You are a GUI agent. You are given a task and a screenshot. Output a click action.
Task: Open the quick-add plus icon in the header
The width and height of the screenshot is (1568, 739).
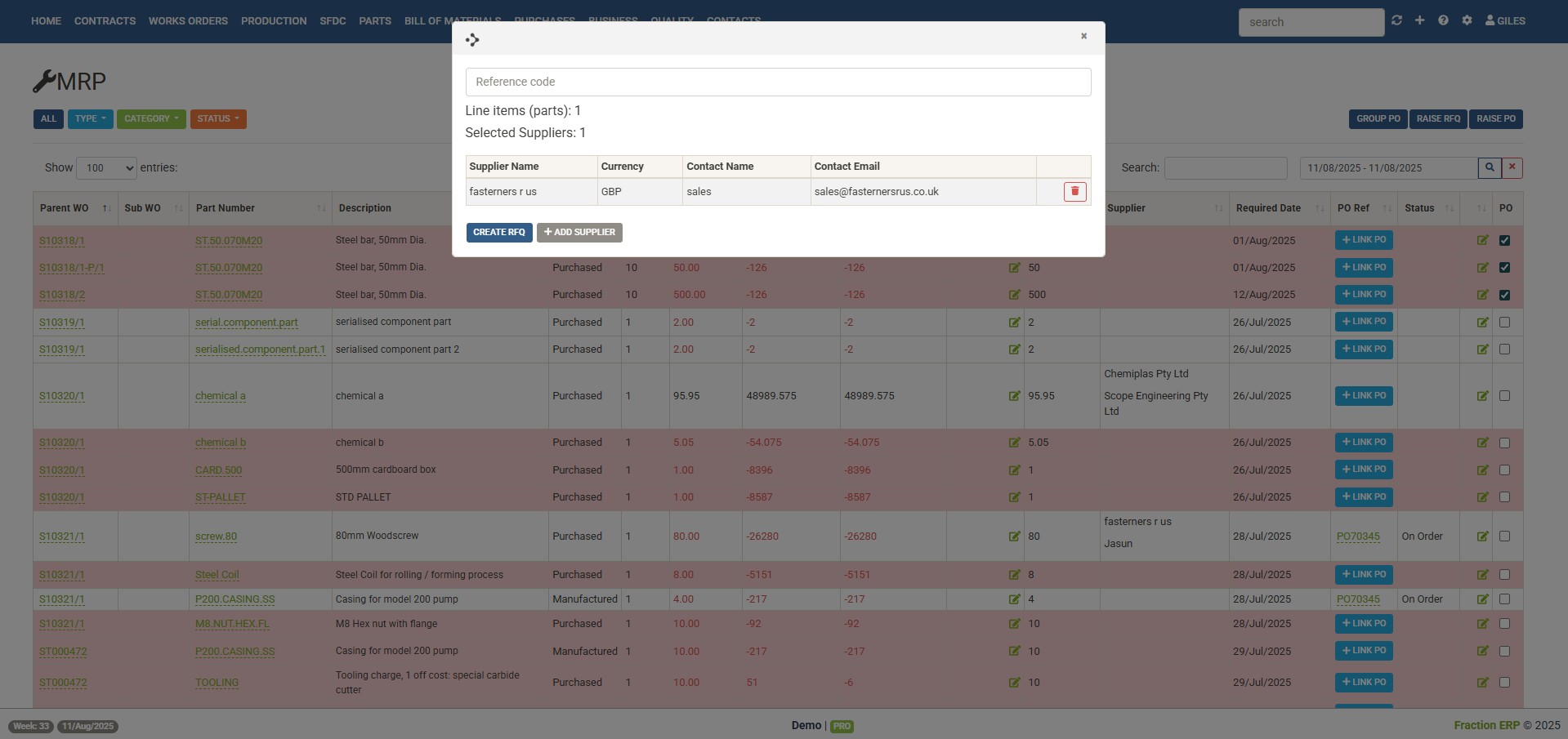click(x=1419, y=20)
